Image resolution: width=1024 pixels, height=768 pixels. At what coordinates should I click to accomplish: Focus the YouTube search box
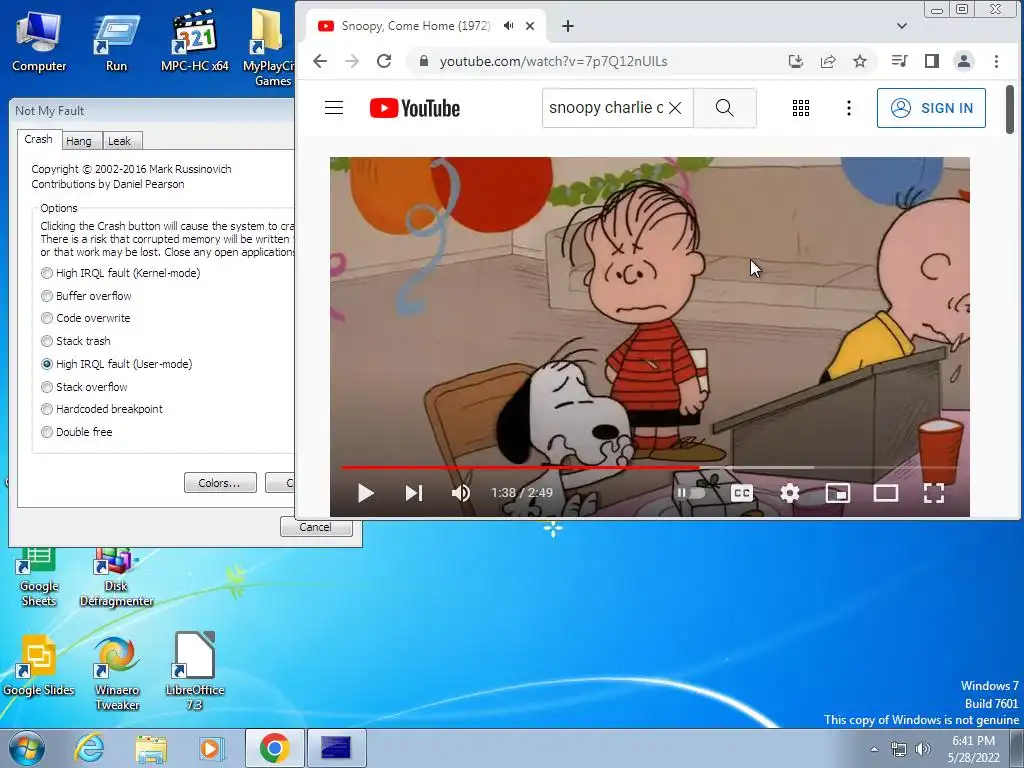(x=605, y=108)
